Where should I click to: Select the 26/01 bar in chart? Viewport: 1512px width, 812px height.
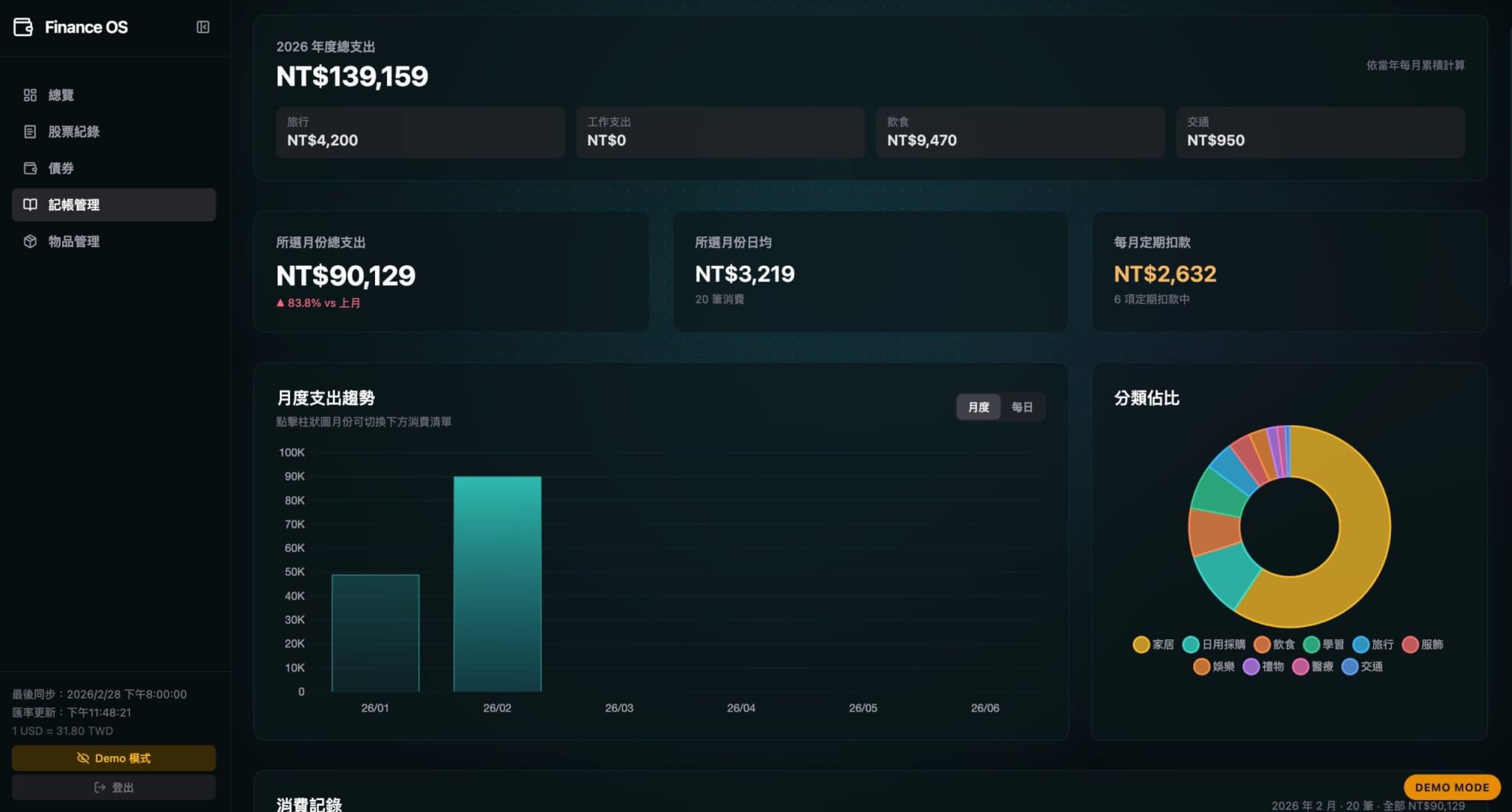tap(375, 633)
